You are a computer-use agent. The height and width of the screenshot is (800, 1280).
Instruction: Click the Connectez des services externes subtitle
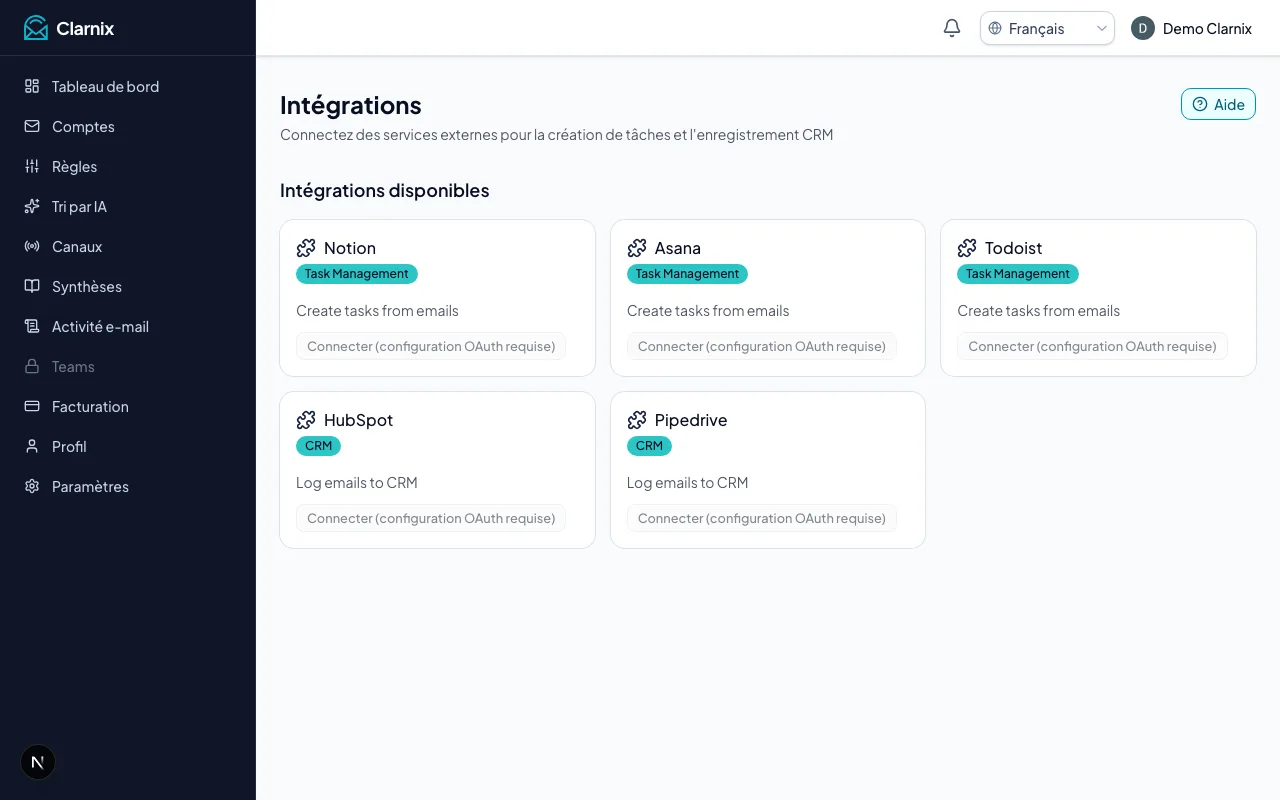(x=556, y=134)
